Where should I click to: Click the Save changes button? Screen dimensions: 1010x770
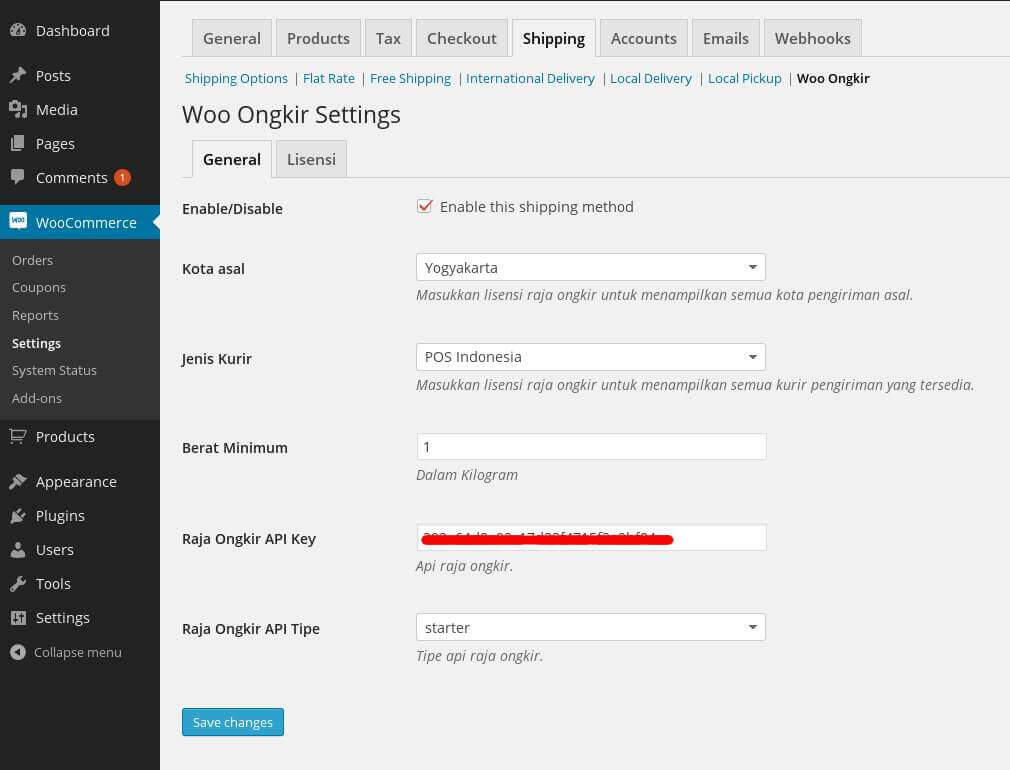pyautogui.click(x=233, y=722)
